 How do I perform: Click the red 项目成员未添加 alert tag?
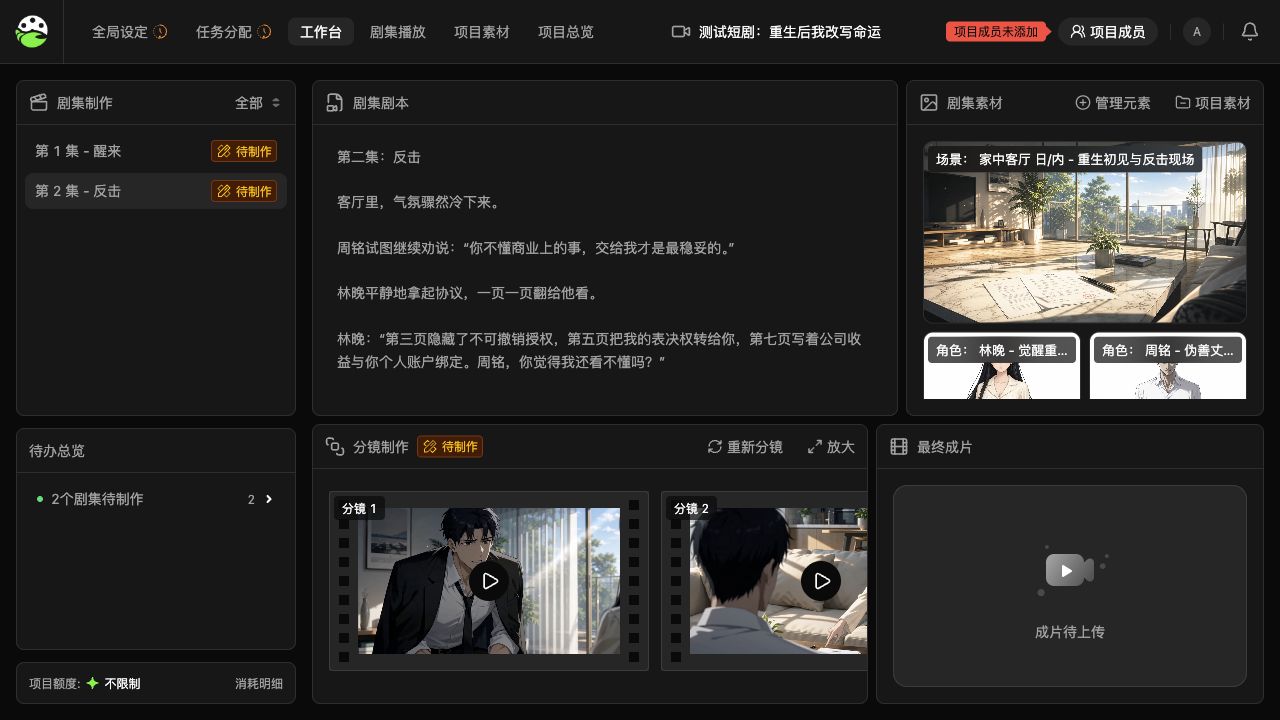996,32
